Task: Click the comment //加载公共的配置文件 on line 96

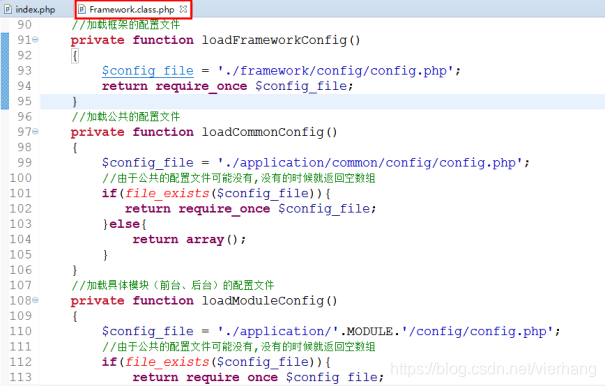Action: click(125, 117)
